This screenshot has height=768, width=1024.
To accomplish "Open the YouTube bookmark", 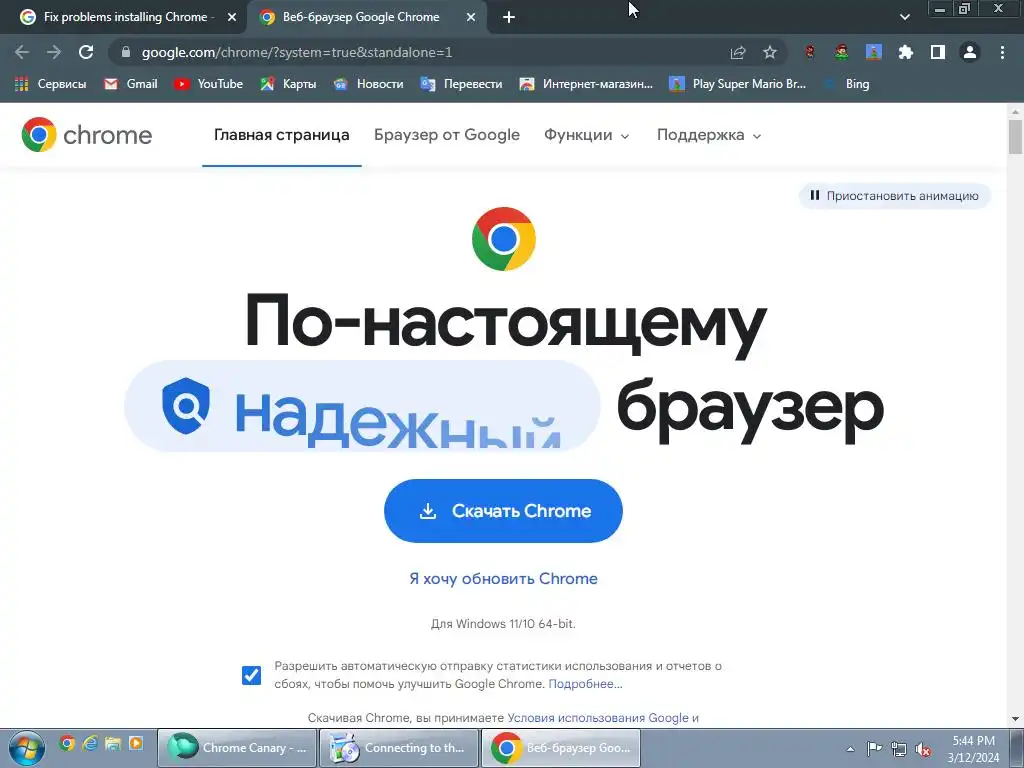I will tap(208, 84).
